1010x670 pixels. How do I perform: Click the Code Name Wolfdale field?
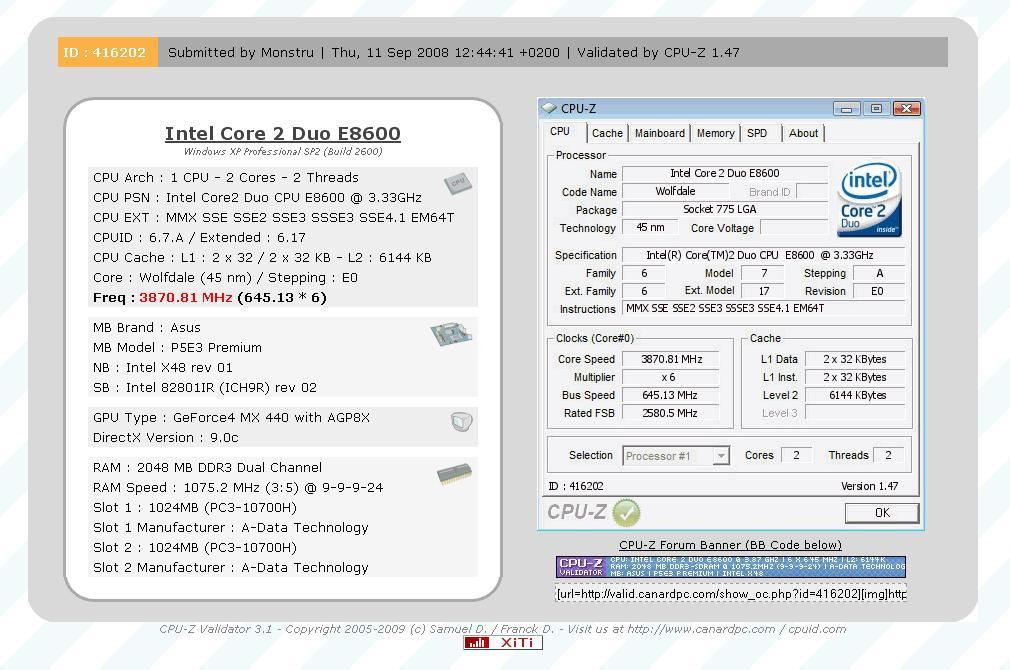pos(676,191)
